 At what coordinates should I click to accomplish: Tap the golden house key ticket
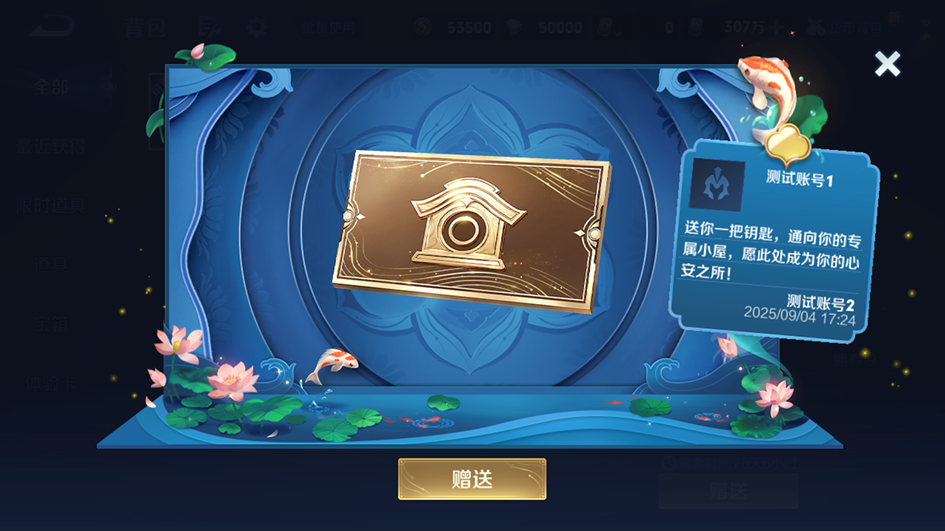(x=471, y=231)
